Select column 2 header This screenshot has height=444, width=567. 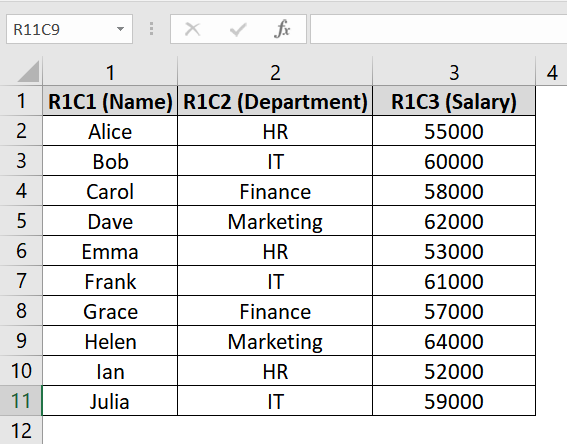(275, 72)
